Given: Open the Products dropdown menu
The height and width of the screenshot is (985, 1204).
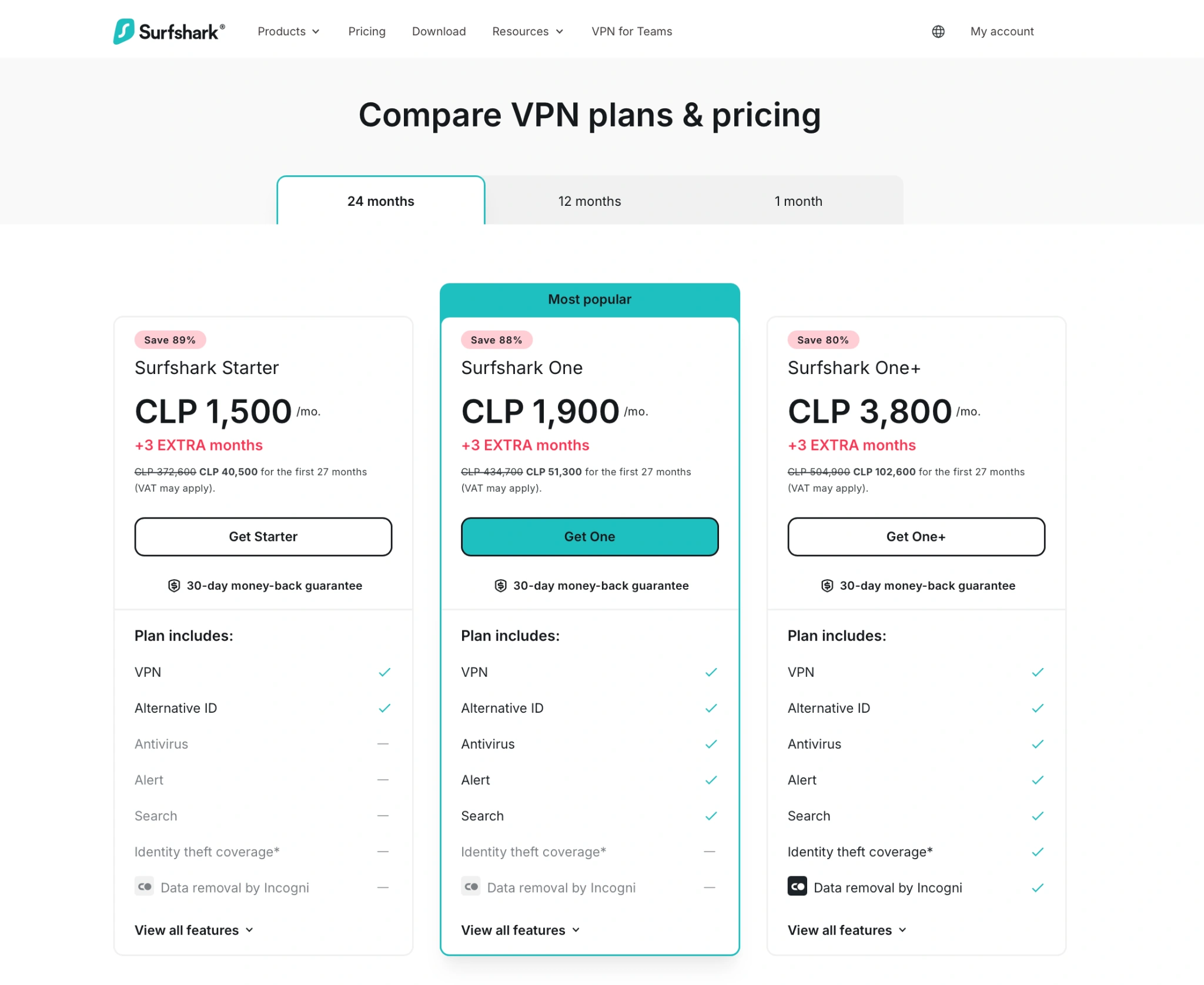Looking at the screenshot, I should pyautogui.click(x=289, y=32).
